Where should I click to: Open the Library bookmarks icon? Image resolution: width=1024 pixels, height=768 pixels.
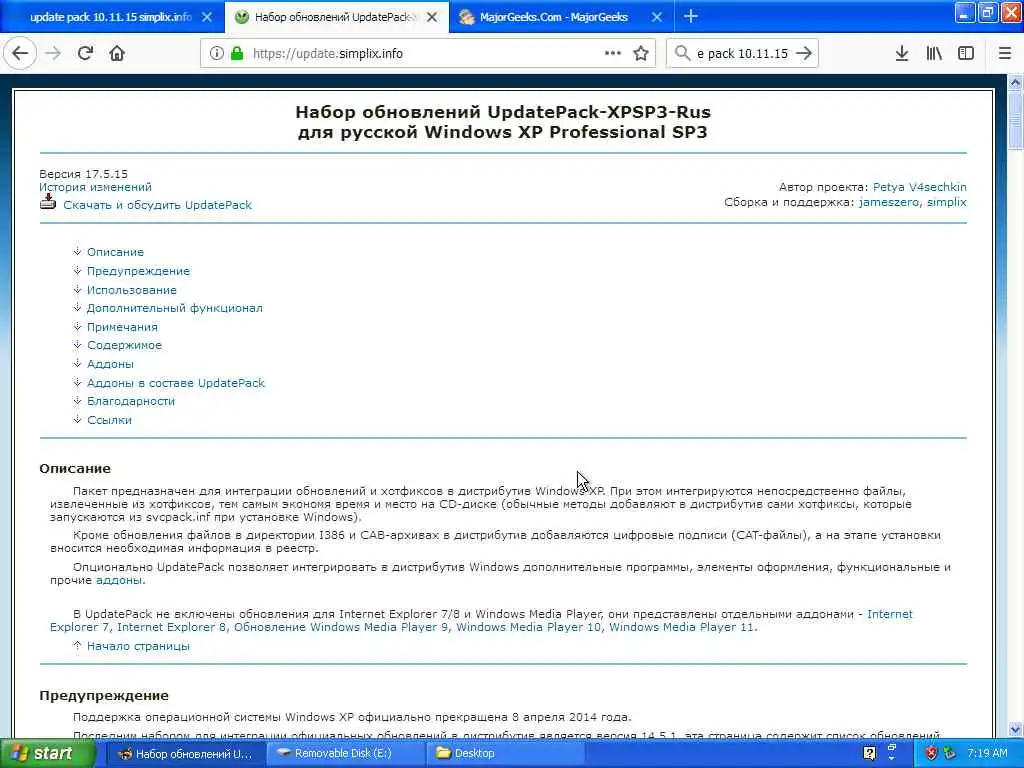pyautogui.click(x=934, y=54)
